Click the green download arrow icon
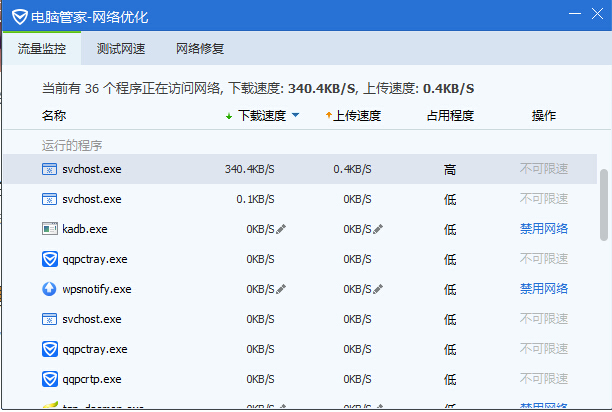This screenshot has height=412, width=612. pyautogui.click(x=229, y=116)
